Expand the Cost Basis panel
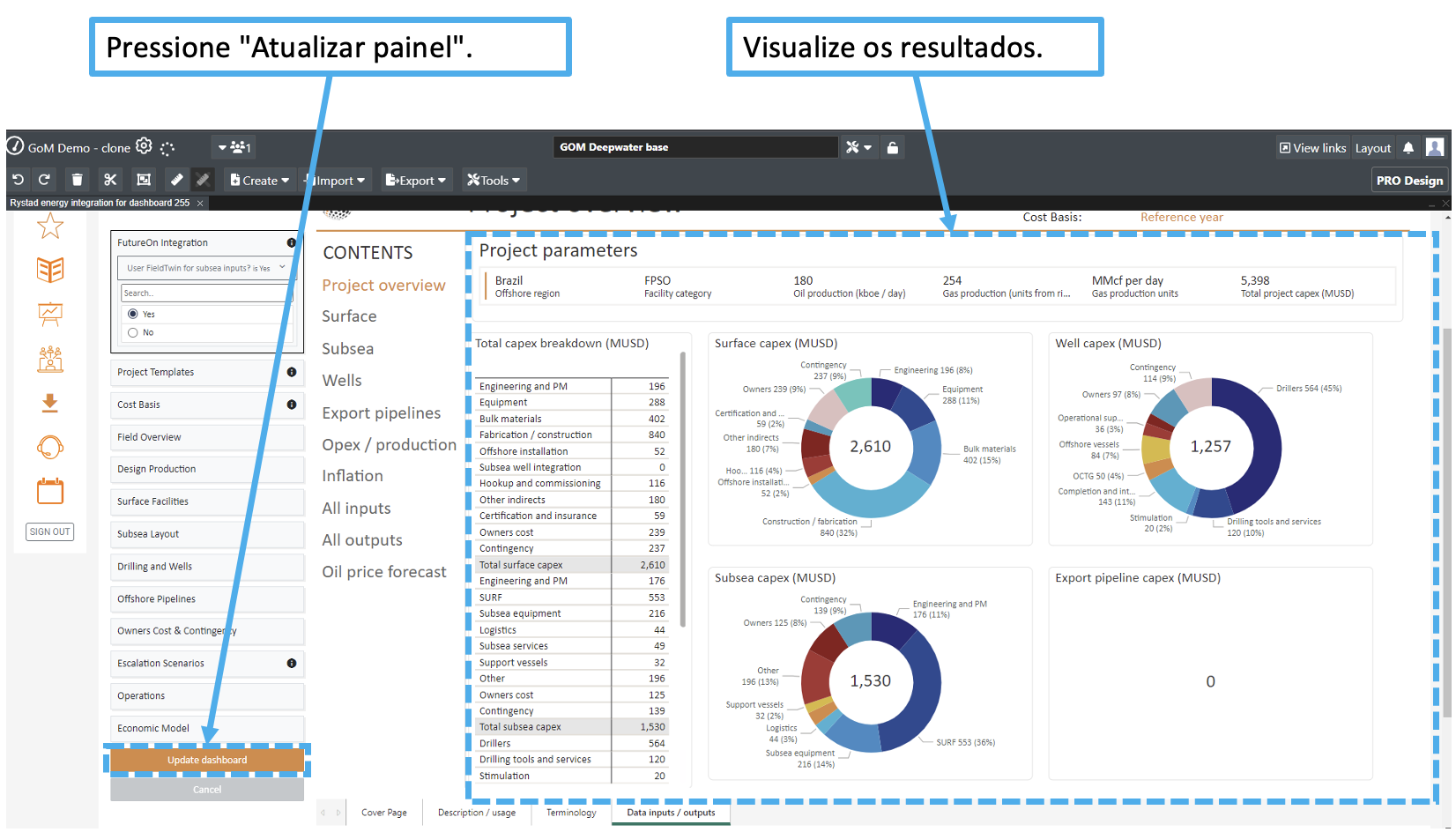The width and height of the screenshot is (1456, 832). click(x=207, y=405)
